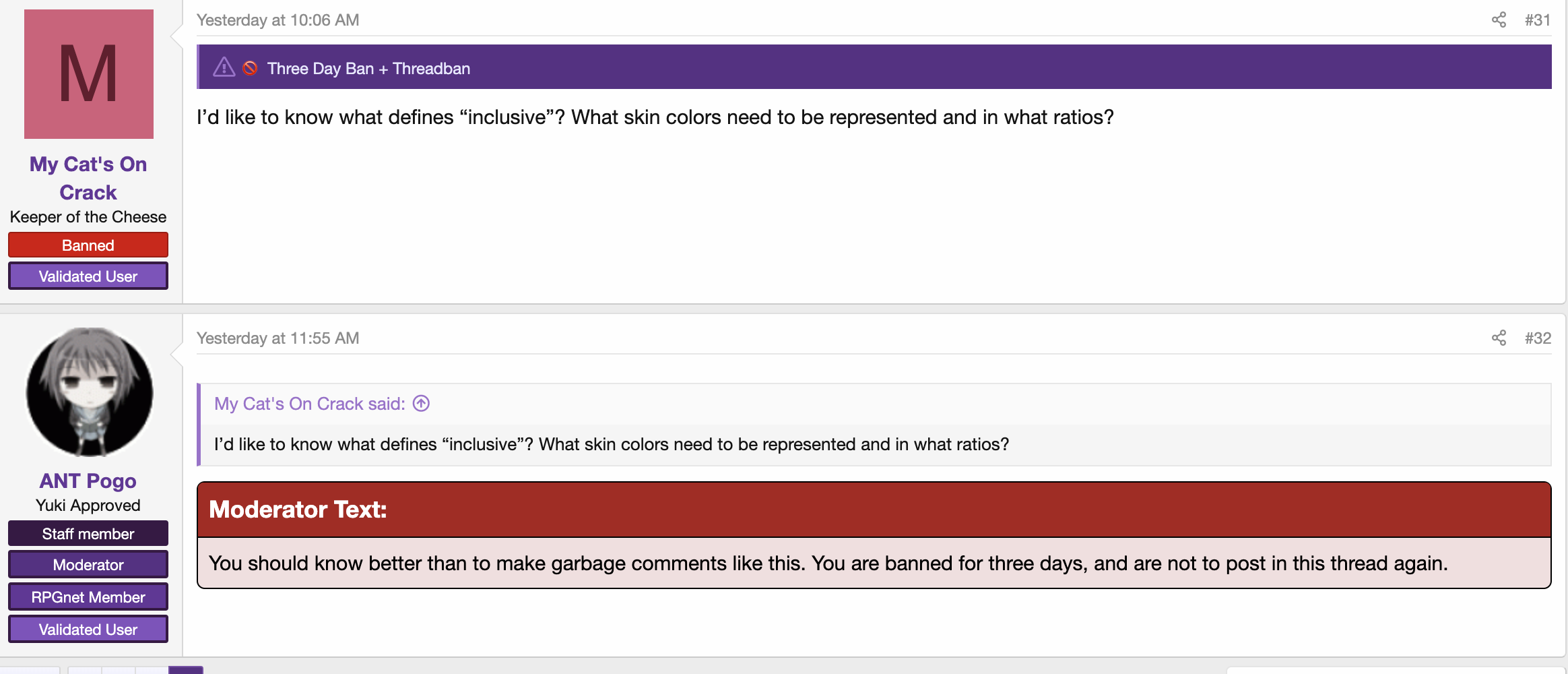The image size is (1568, 674).
Task: Click the moderator message about three-day ban
Action: pos(828,563)
